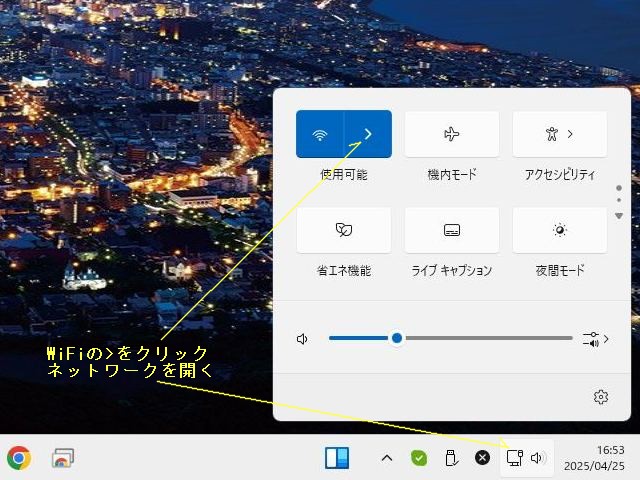Click the network and volume tray button

coord(526,458)
